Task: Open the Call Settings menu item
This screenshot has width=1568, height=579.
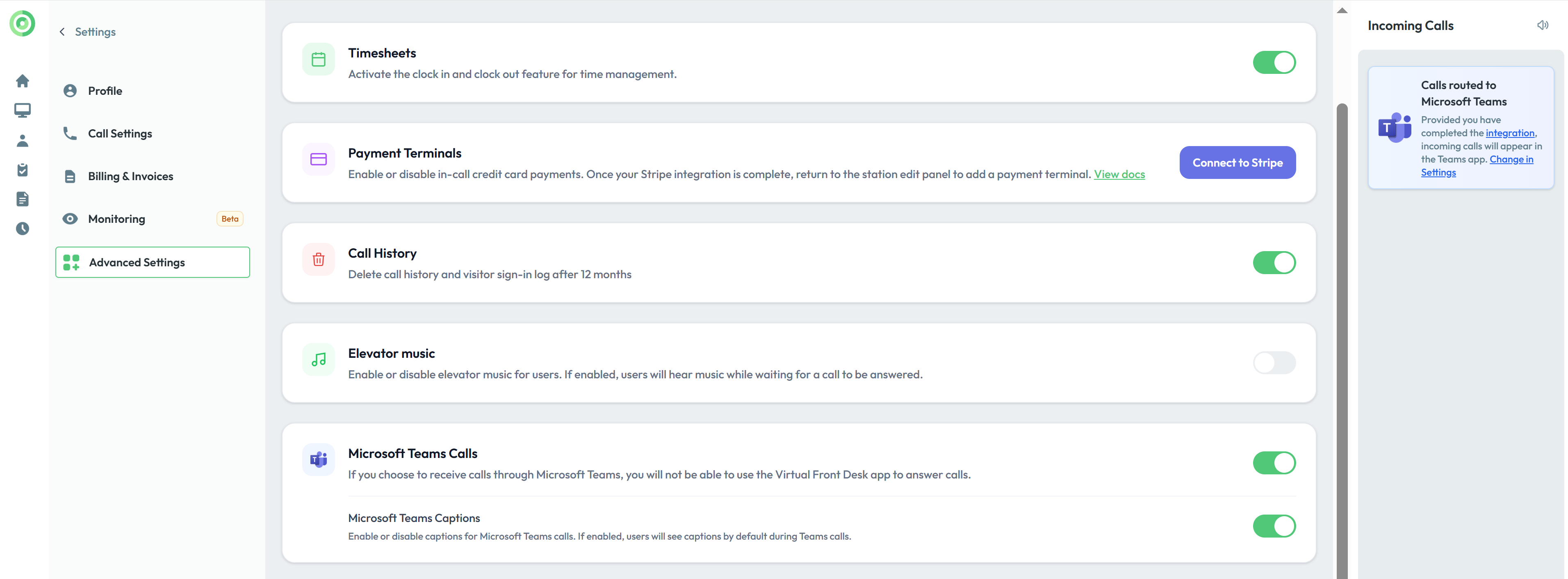Action: pos(120,133)
